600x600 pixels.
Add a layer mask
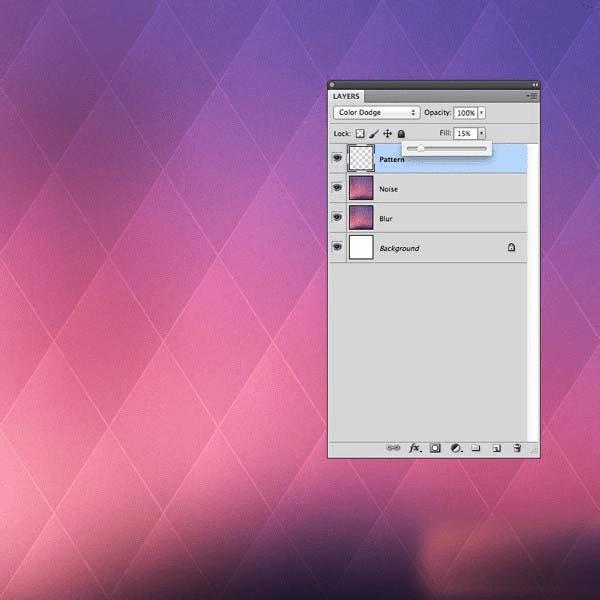point(435,448)
